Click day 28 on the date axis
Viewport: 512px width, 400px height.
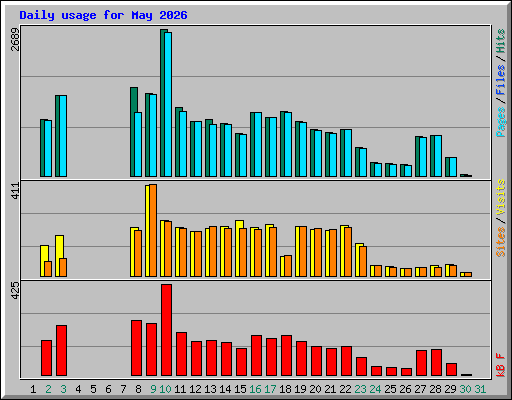[x=435, y=389]
